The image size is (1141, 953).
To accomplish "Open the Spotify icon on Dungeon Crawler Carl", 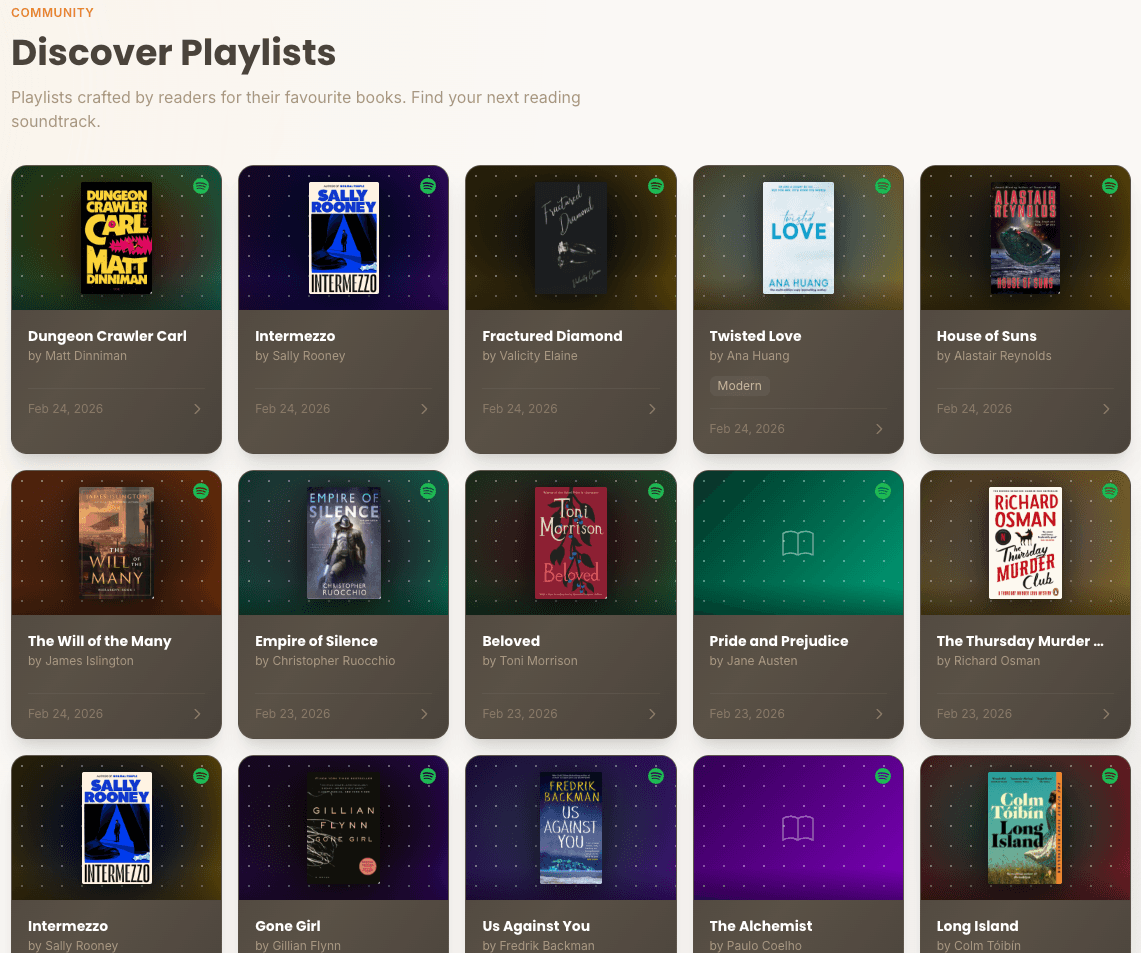I will pyautogui.click(x=201, y=186).
